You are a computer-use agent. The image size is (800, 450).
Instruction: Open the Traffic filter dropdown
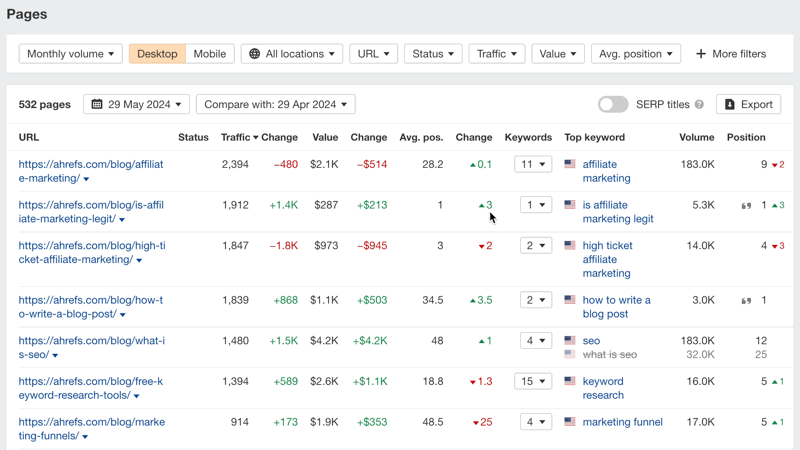click(x=497, y=54)
